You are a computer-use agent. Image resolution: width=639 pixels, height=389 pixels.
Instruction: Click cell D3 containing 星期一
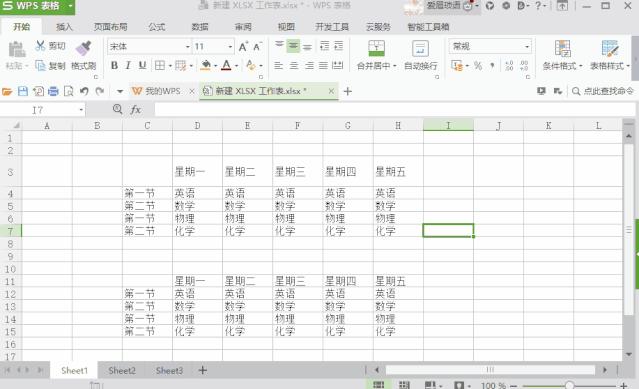click(197, 171)
